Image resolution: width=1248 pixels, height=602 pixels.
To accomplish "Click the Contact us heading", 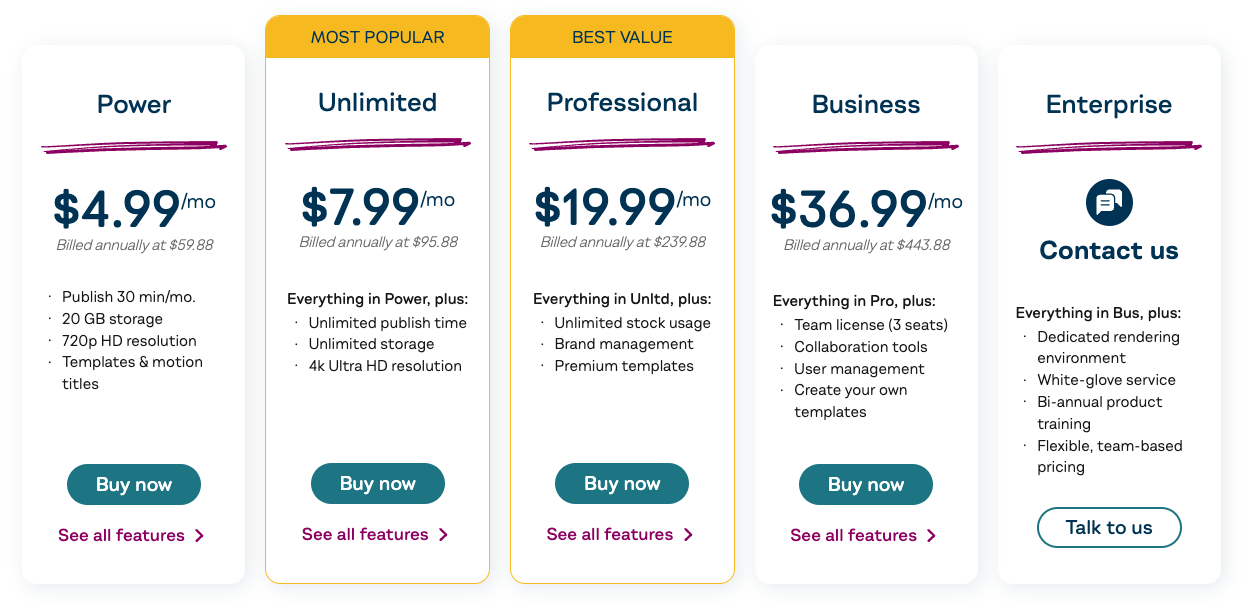I will 1109,250.
